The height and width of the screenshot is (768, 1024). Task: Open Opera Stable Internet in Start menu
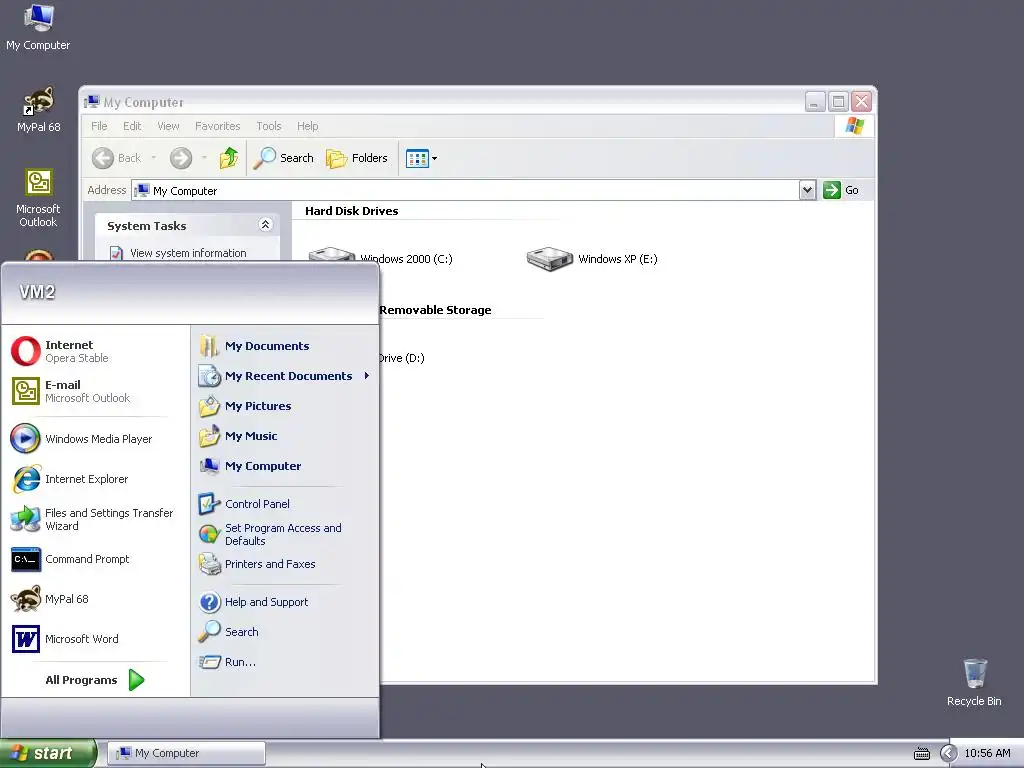tap(94, 351)
